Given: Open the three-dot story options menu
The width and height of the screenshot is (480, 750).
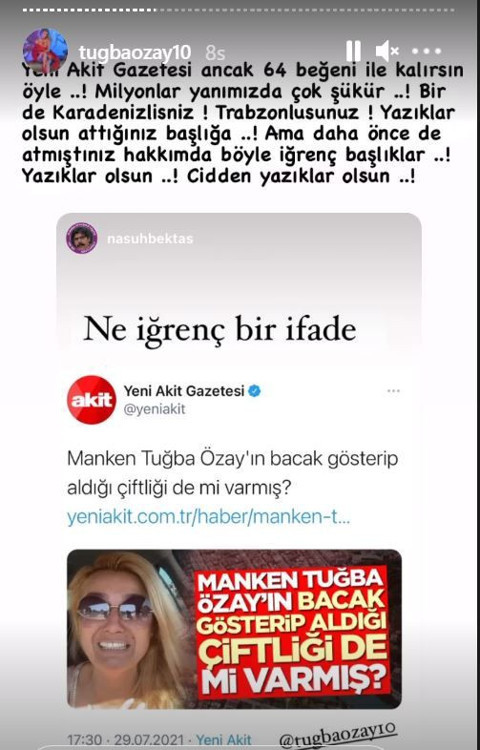Looking at the screenshot, I should pos(425,51).
